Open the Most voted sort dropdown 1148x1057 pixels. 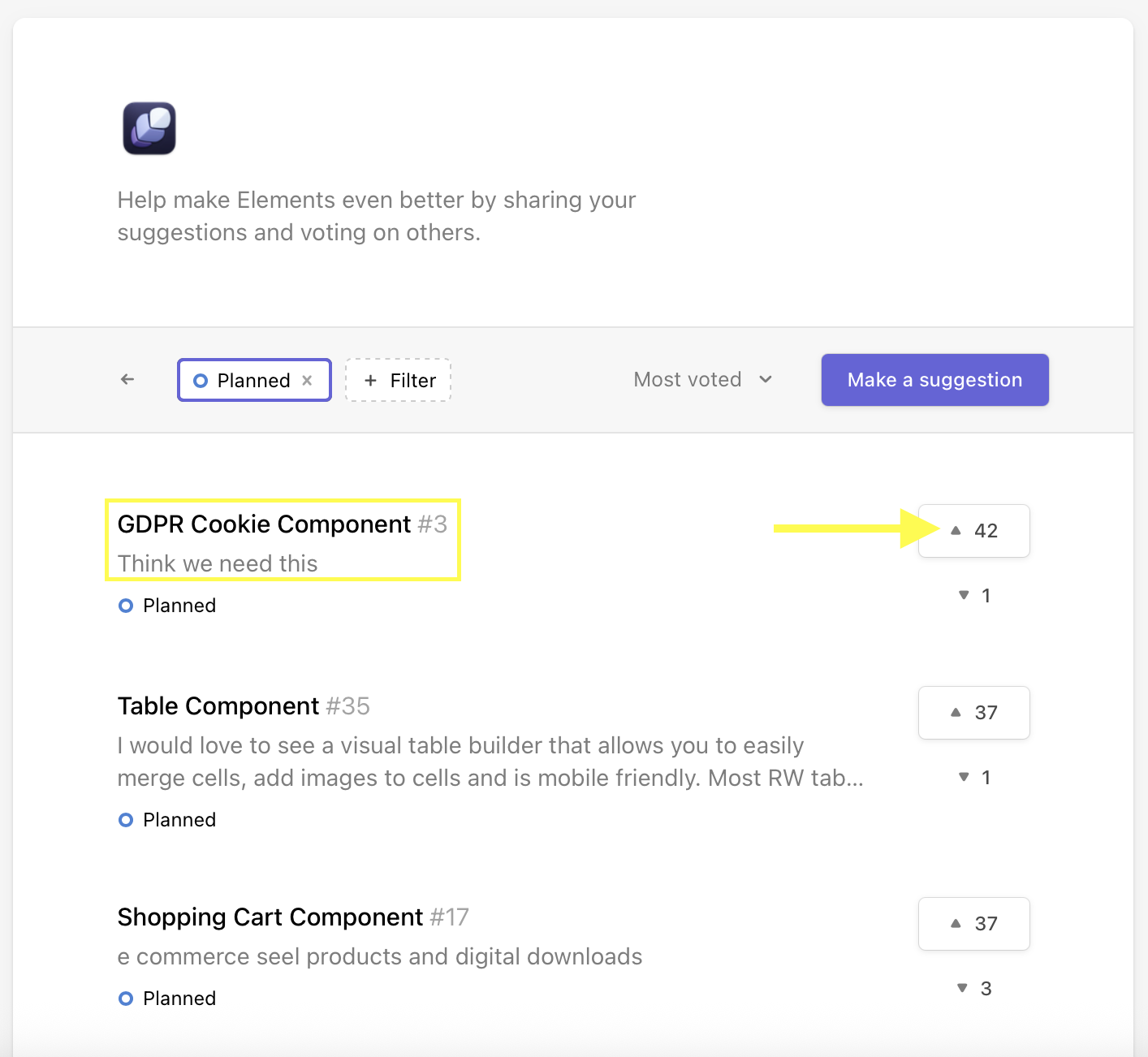pos(702,379)
